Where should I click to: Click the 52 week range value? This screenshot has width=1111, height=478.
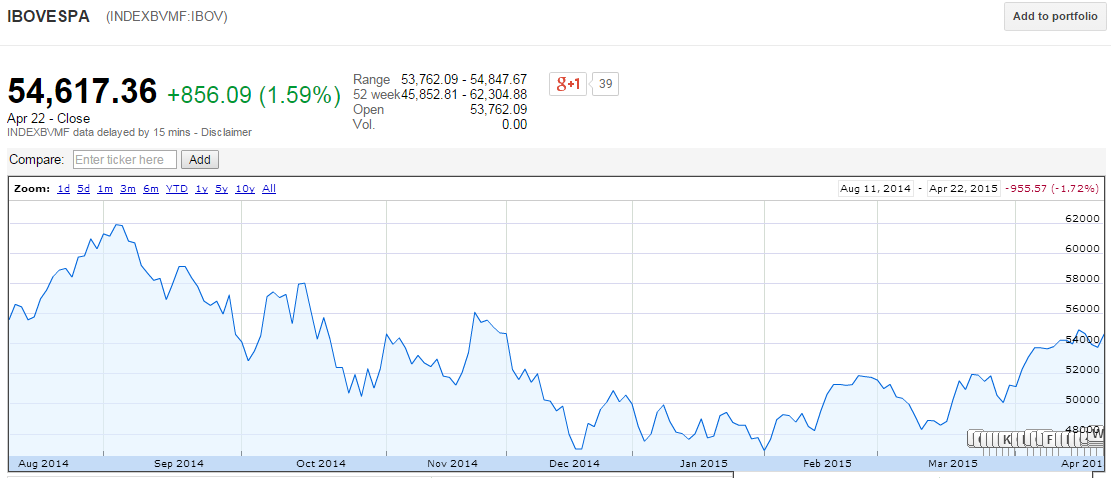point(463,95)
